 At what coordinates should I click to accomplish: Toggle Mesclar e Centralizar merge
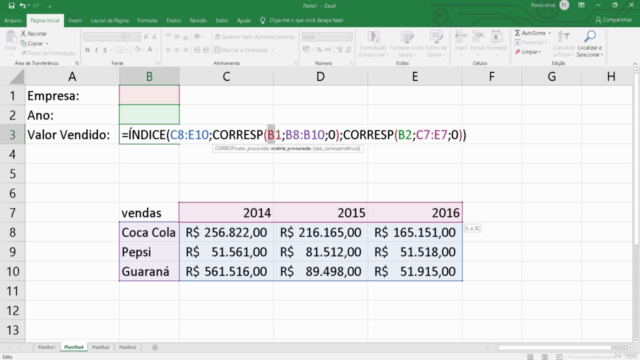(241, 50)
